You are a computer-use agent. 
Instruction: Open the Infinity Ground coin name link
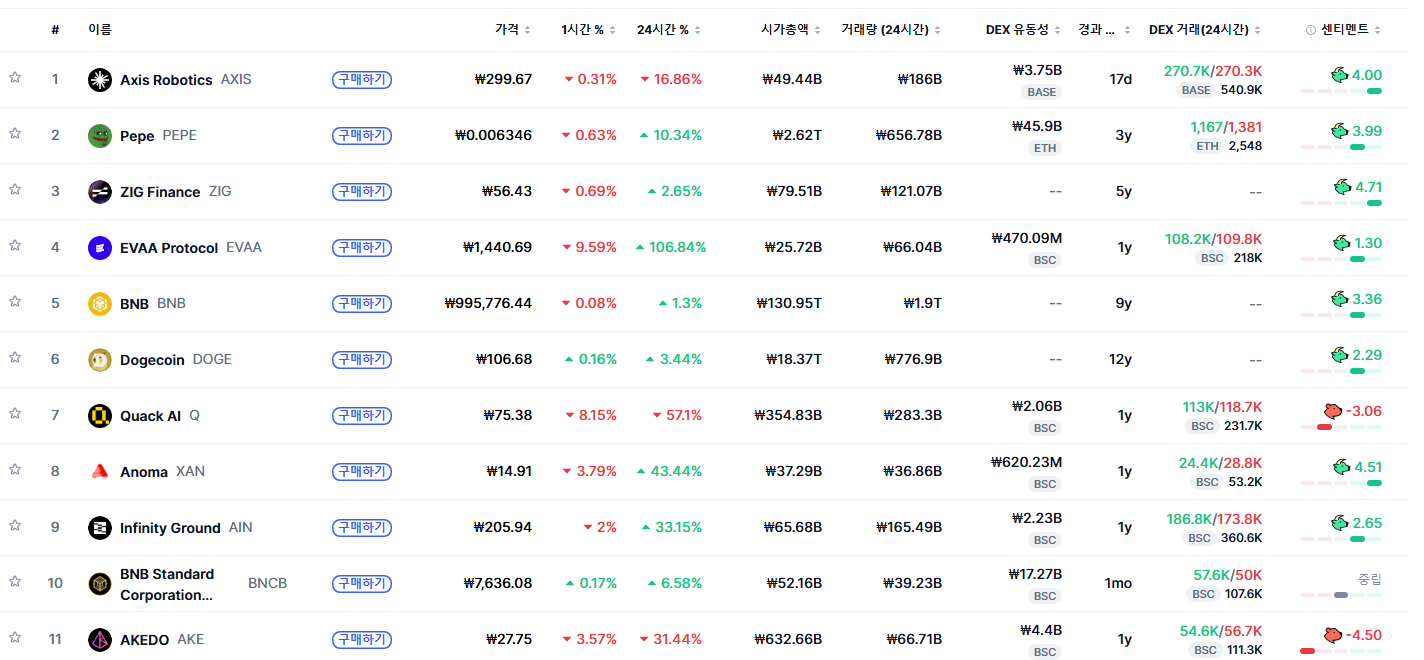tap(170, 528)
